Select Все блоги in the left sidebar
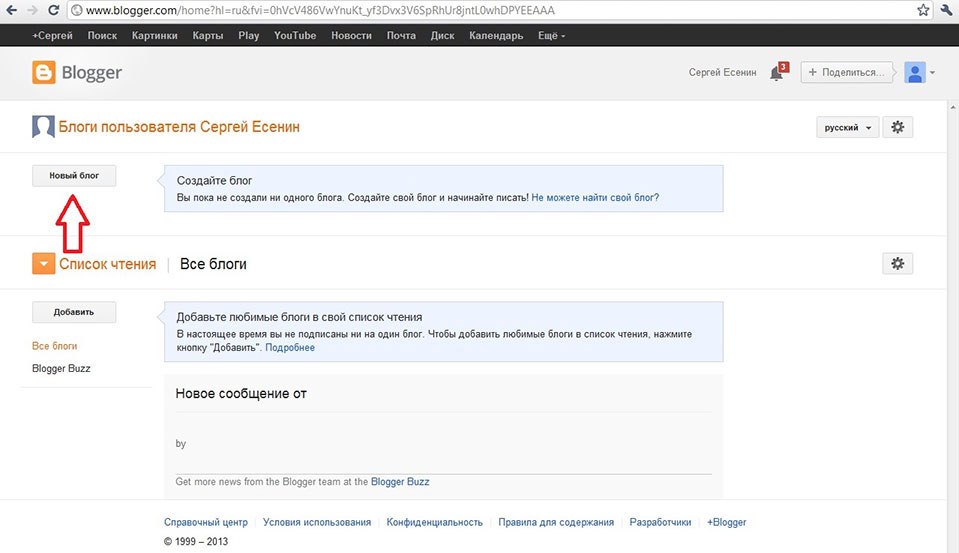959x553 pixels. (54, 346)
